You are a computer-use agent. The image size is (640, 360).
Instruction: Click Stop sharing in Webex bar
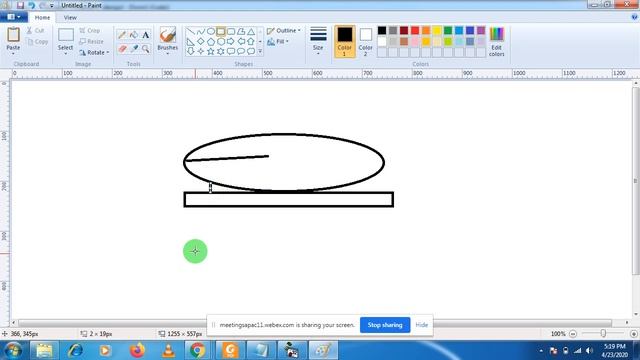point(385,325)
